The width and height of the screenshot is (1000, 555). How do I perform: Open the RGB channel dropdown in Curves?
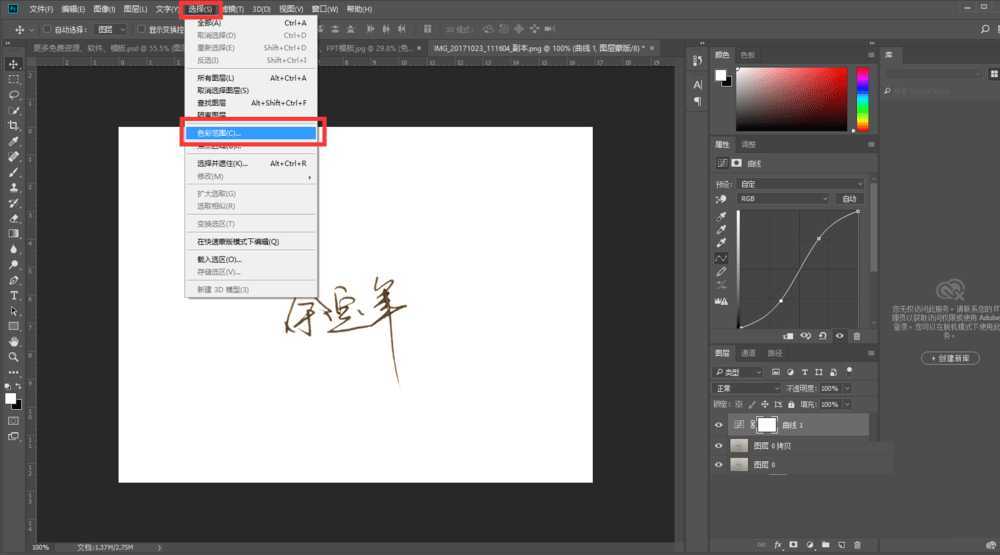[783, 199]
